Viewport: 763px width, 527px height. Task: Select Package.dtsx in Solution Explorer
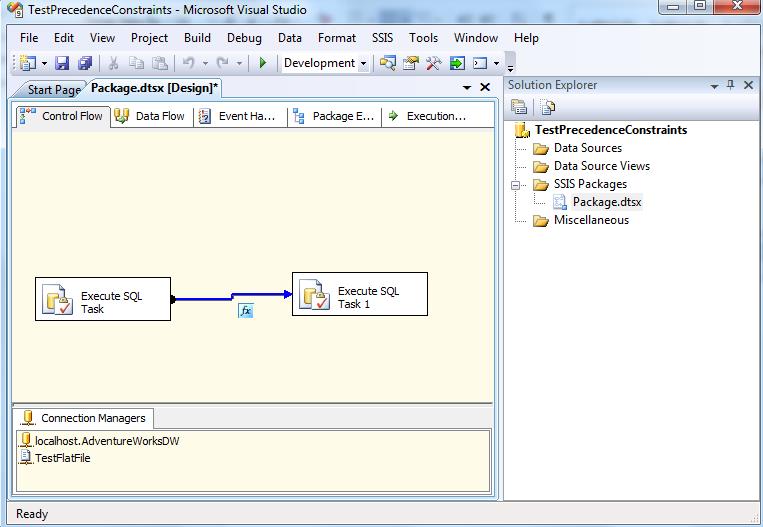pyautogui.click(x=606, y=202)
